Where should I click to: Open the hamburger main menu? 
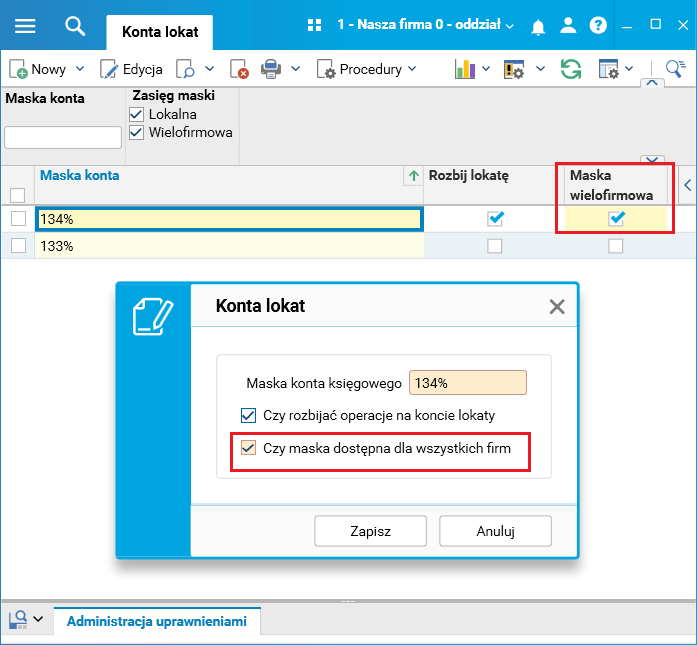pyautogui.click(x=25, y=26)
